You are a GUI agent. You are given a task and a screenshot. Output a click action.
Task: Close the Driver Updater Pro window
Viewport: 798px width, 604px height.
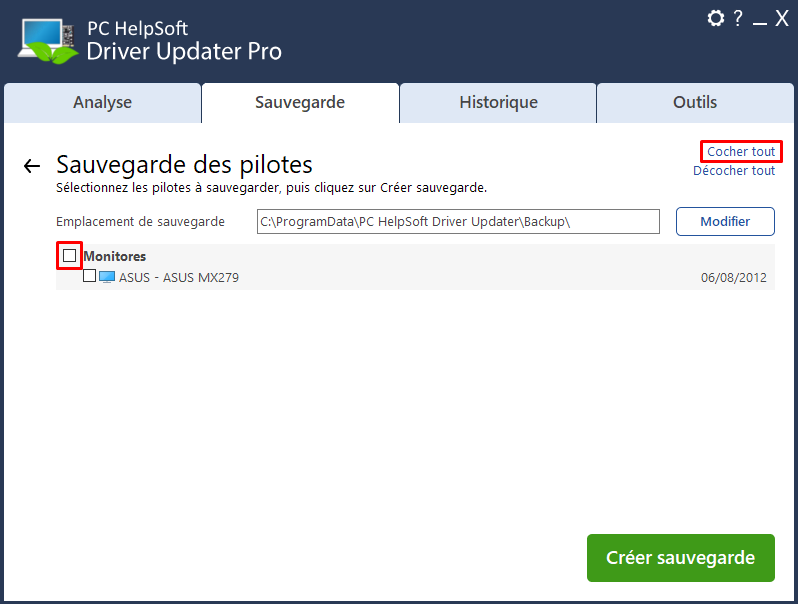click(x=782, y=18)
